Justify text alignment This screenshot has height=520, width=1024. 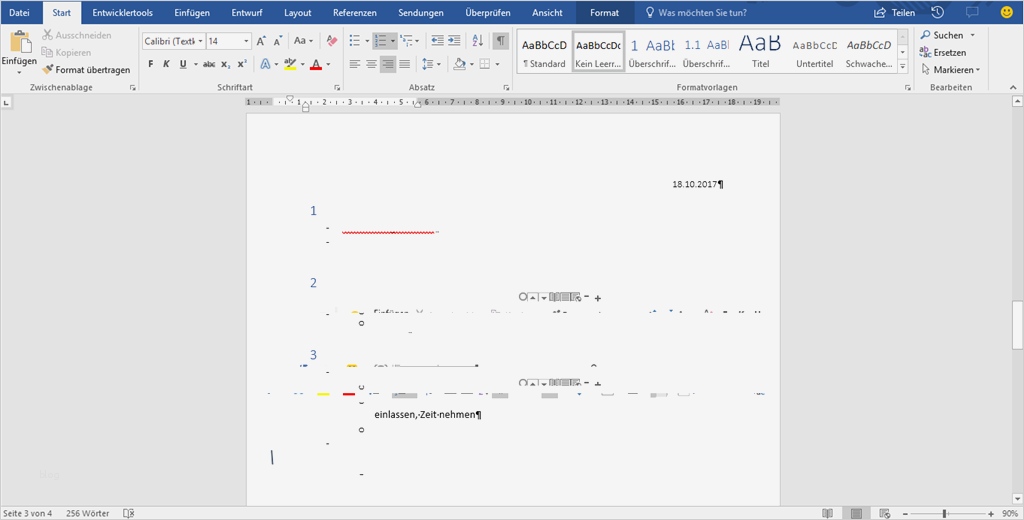pos(405,64)
